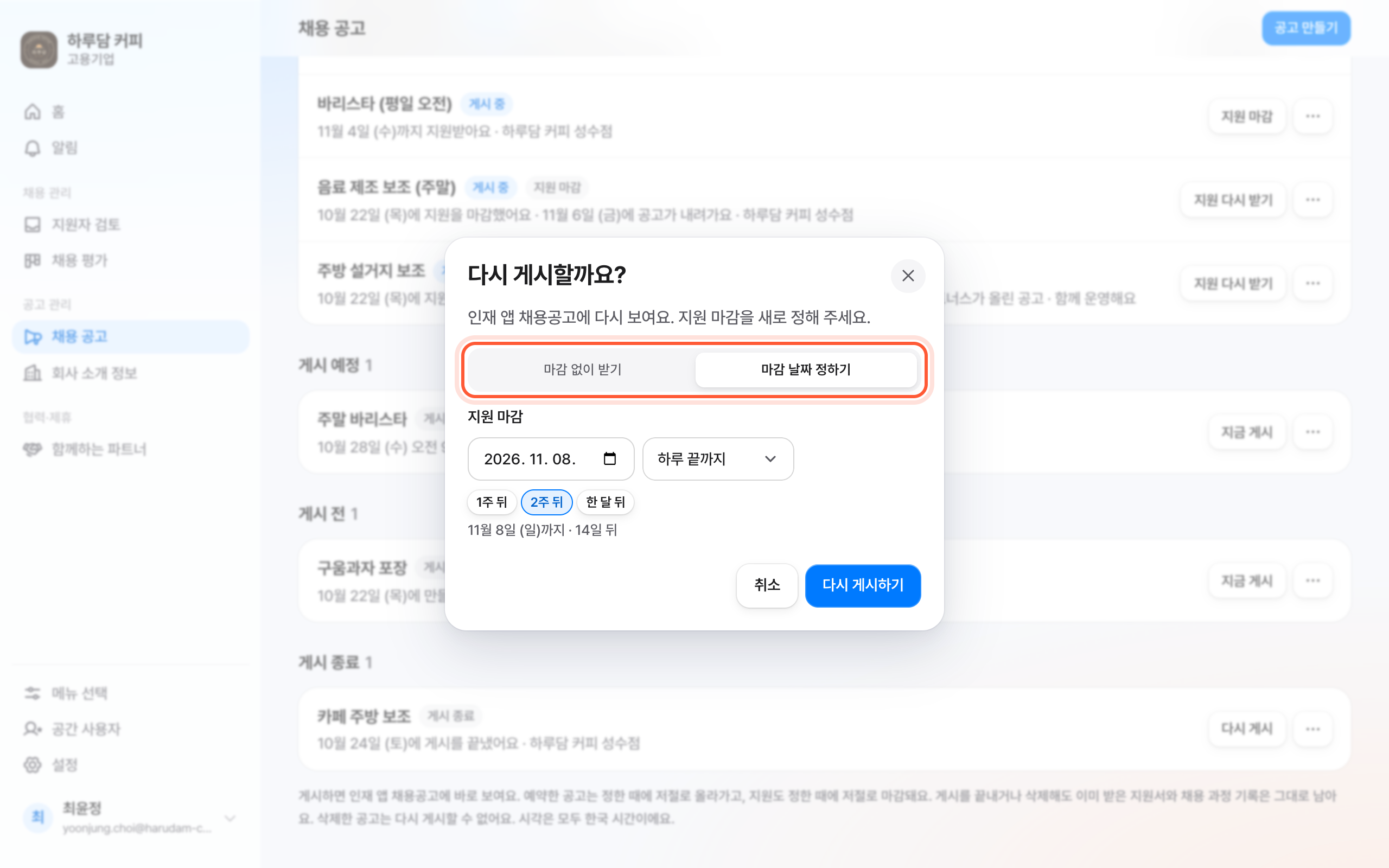Viewport: 1389px width, 868px height.
Task: Click the 게시 중 badge on 바리스타
Action: [x=487, y=104]
